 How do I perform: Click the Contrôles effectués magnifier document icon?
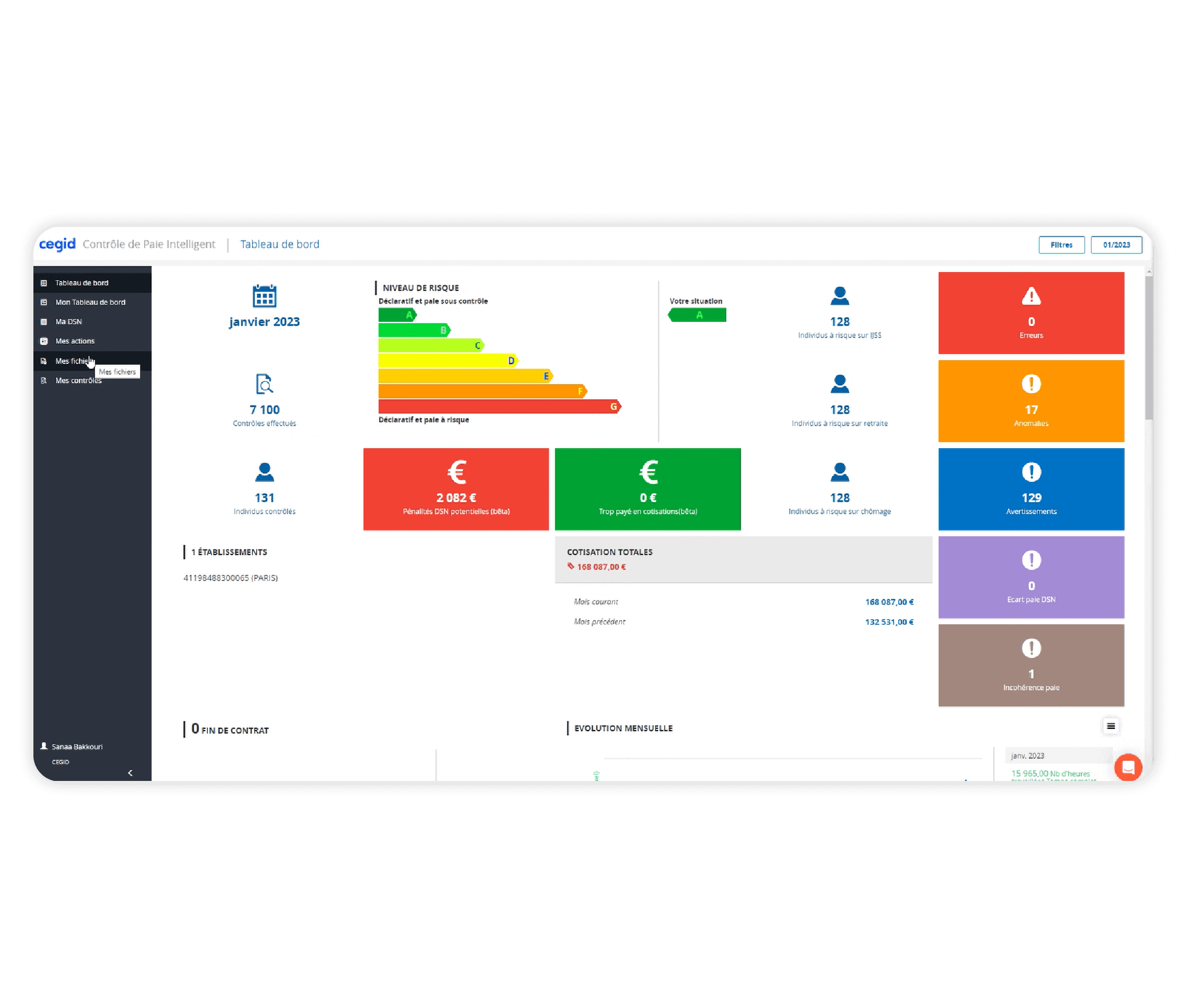(x=264, y=384)
